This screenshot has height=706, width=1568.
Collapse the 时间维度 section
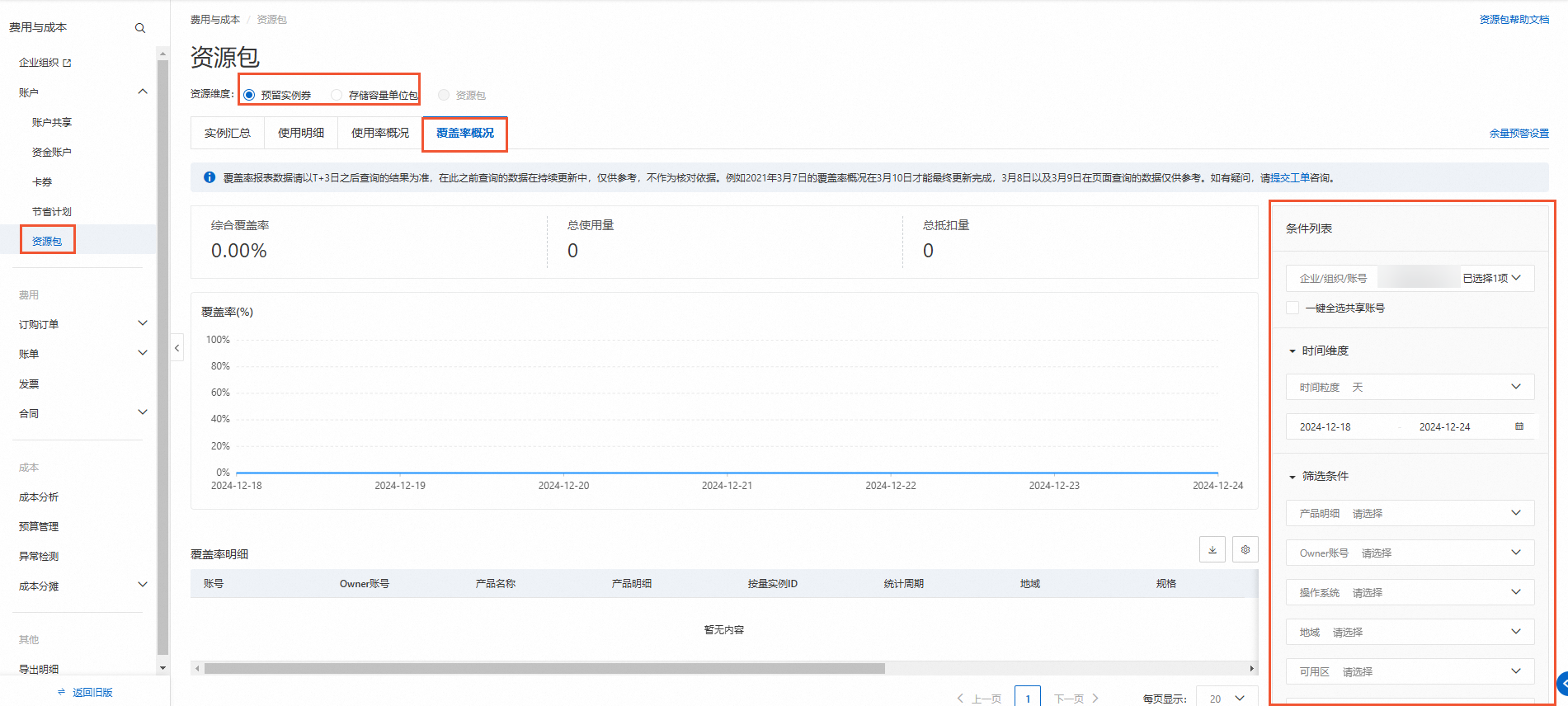tap(1293, 351)
